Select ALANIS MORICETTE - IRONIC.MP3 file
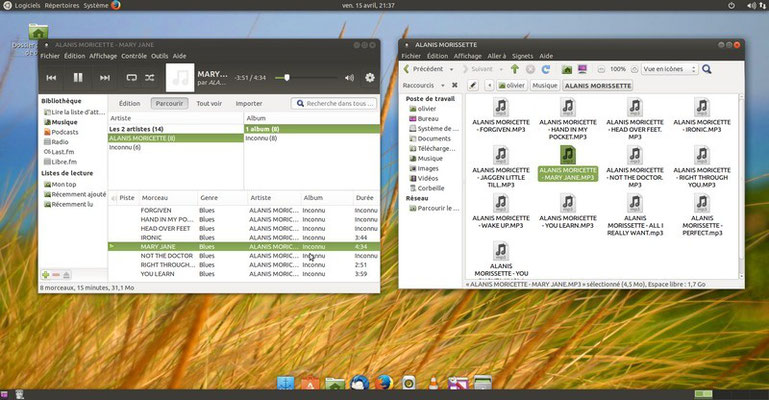This screenshot has height=400, width=769. (x=702, y=116)
